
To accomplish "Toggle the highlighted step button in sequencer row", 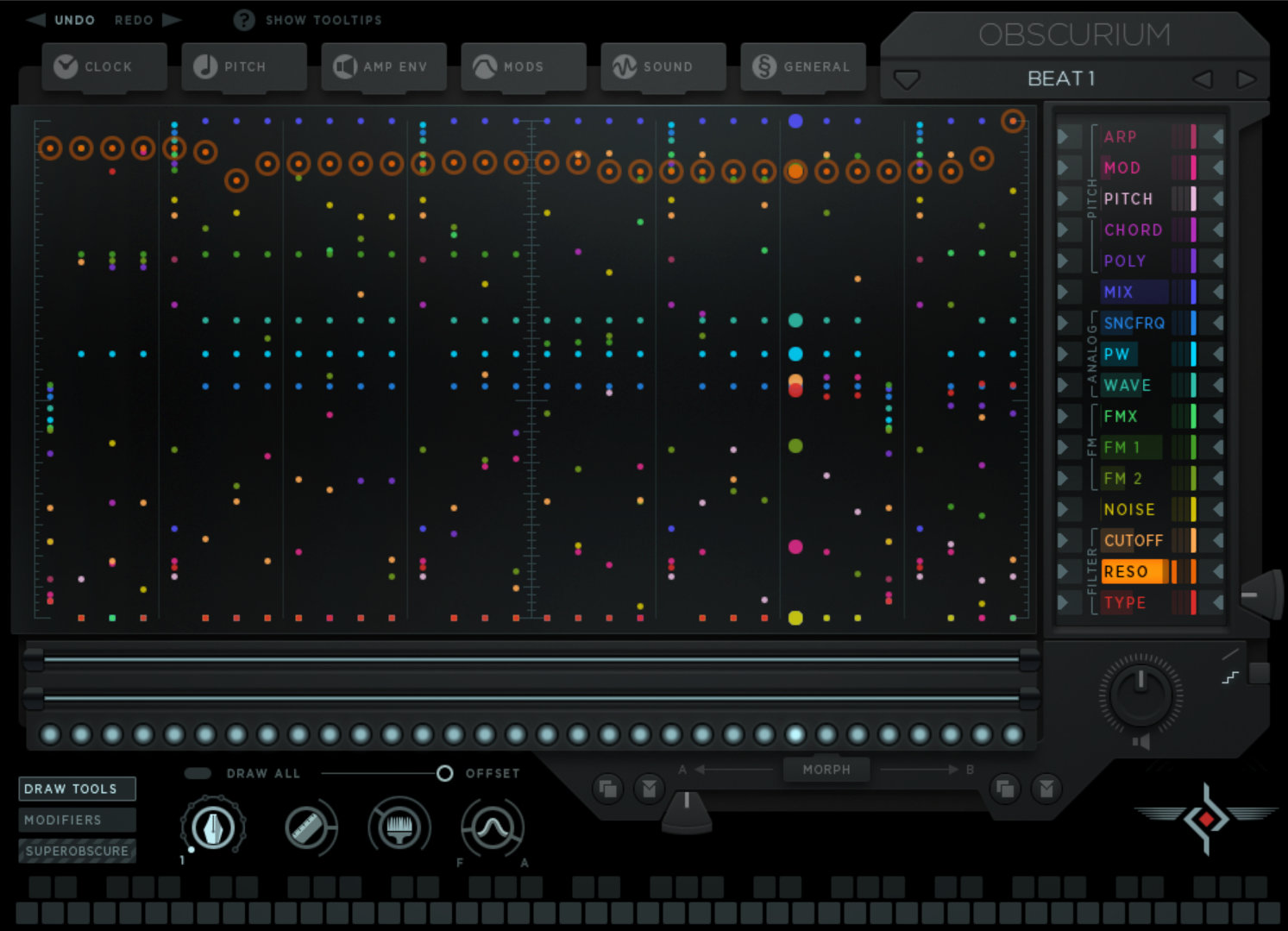I will point(795,734).
